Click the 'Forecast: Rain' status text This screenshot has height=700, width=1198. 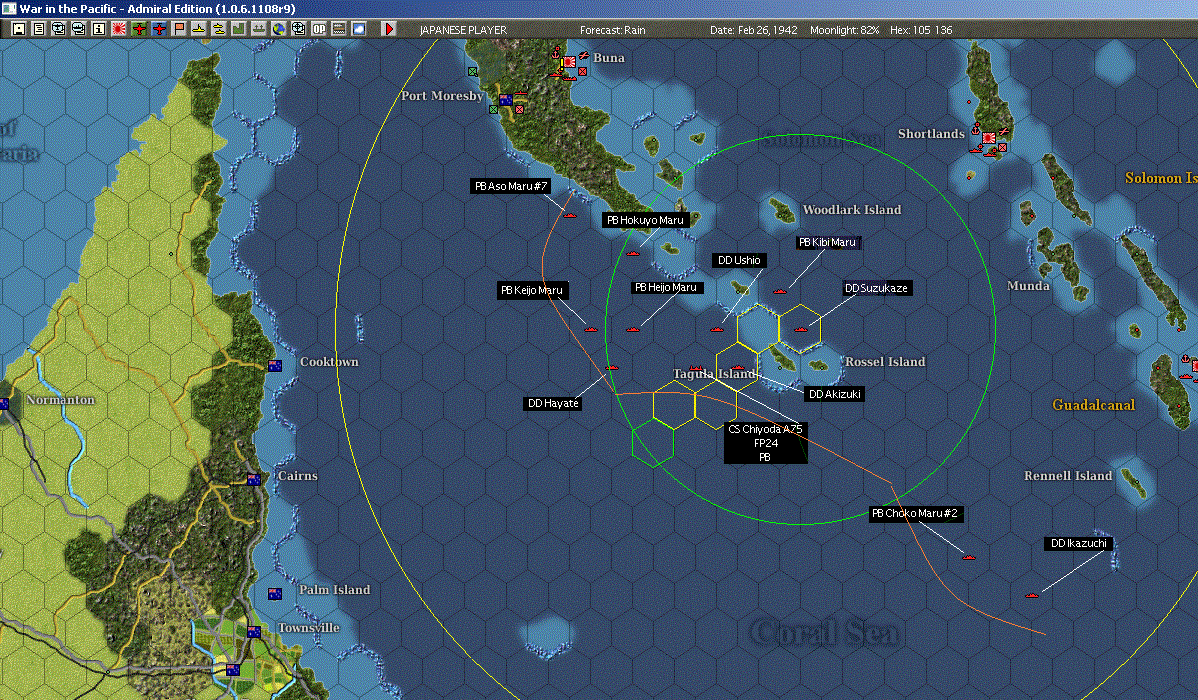click(613, 30)
